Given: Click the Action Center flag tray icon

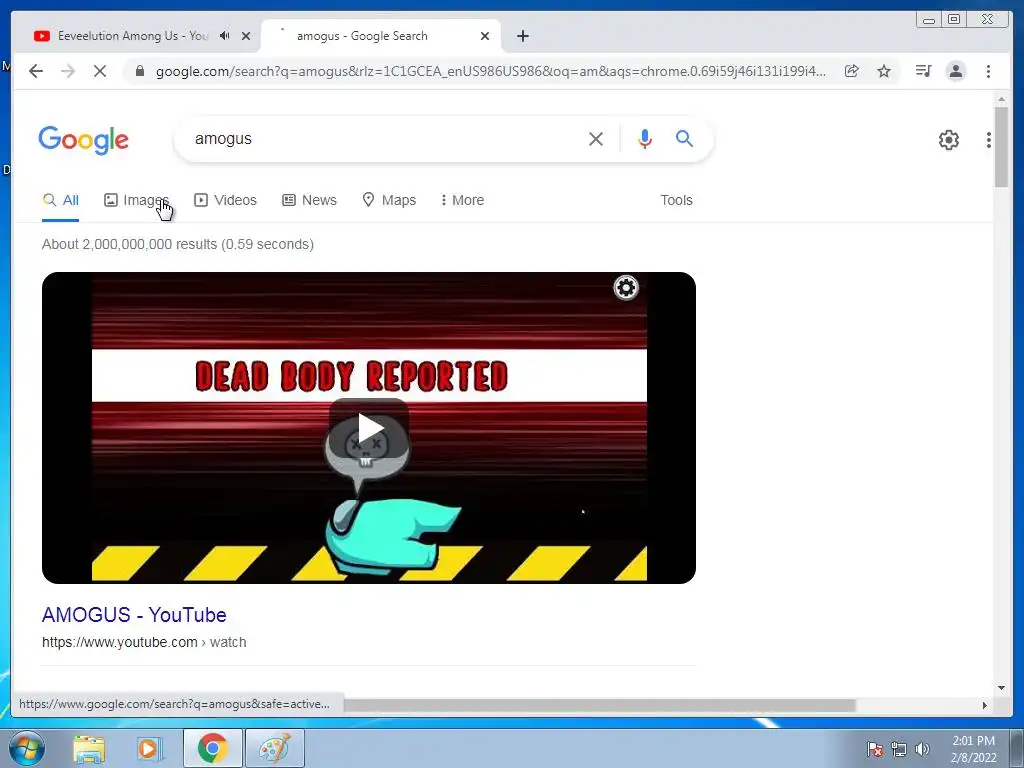Looking at the screenshot, I should click(874, 749).
